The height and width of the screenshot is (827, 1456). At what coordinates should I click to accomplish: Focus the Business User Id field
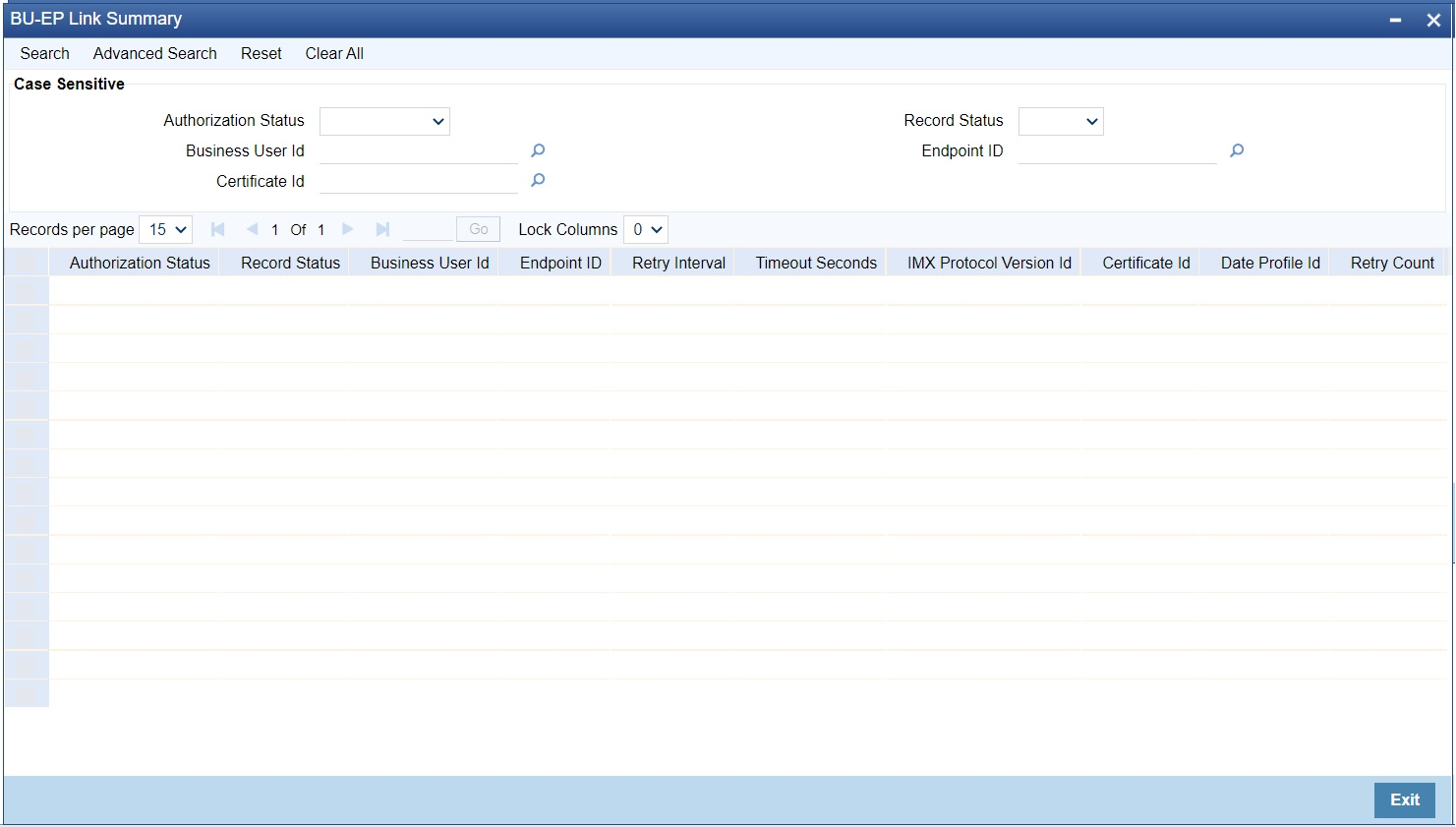(x=419, y=150)
